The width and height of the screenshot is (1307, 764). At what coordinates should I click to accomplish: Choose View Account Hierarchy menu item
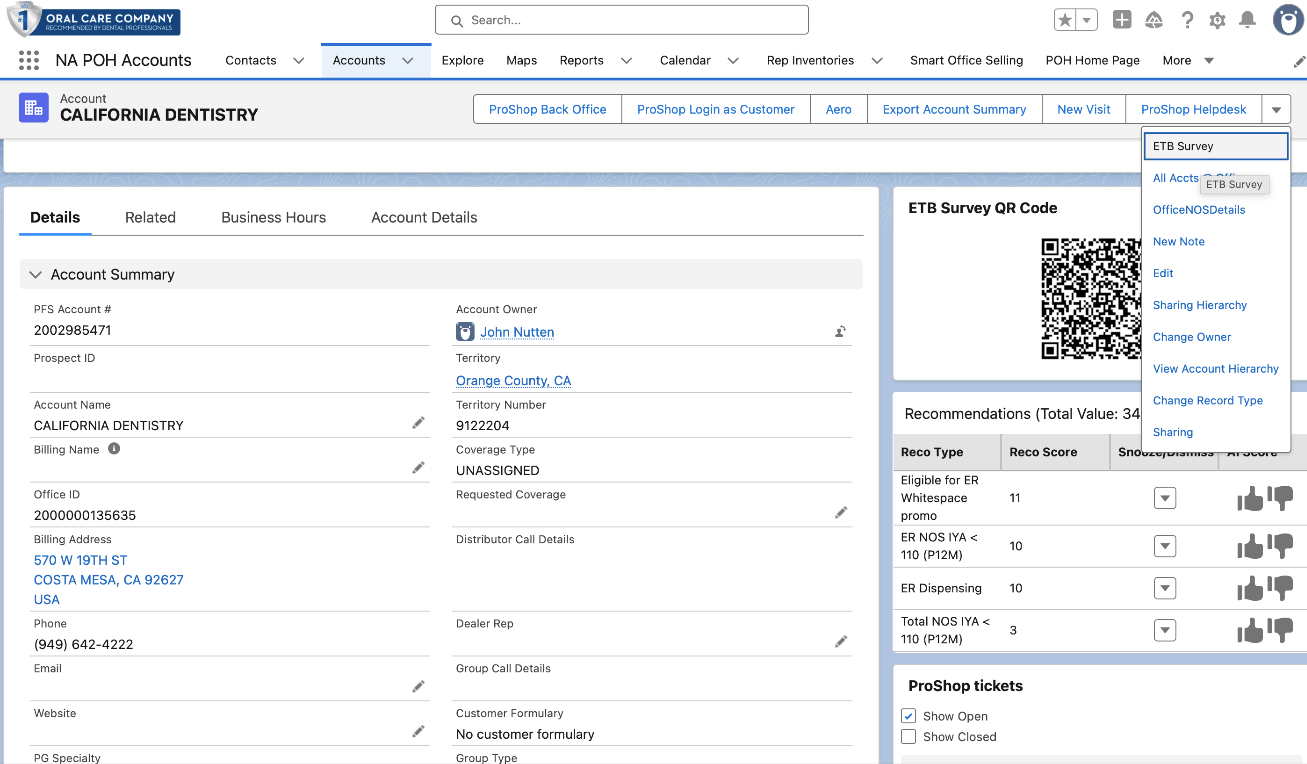(1216, 369)
